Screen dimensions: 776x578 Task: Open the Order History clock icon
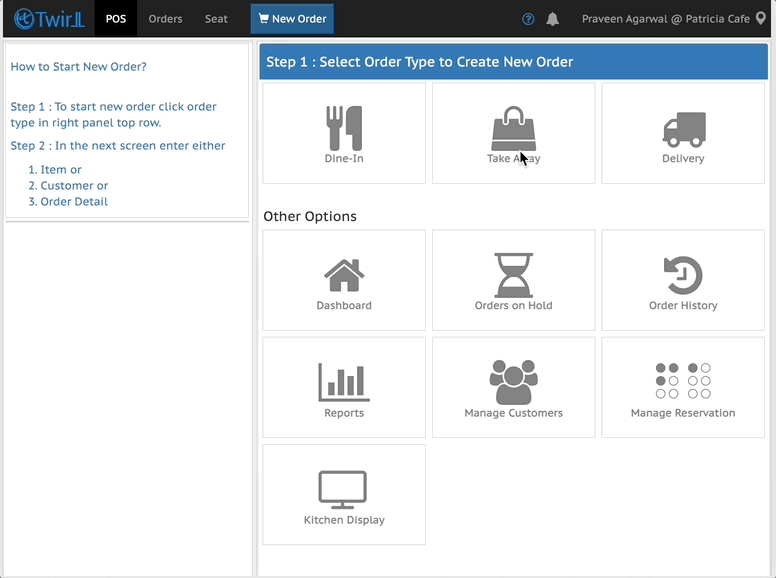click(x=683, y=275)
